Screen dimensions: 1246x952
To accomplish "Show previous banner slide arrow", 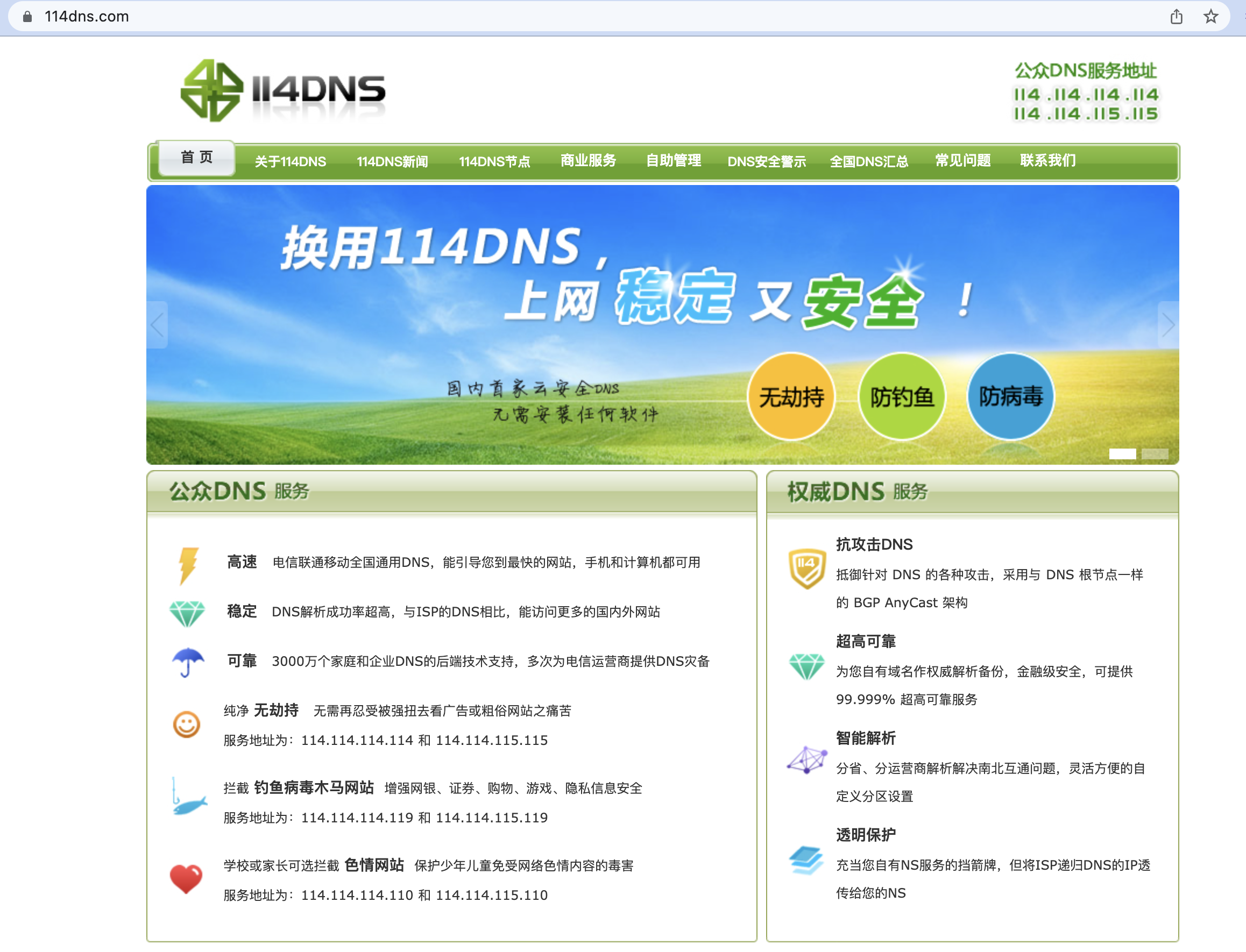I will pyautogui.click(x=157, y=325).
